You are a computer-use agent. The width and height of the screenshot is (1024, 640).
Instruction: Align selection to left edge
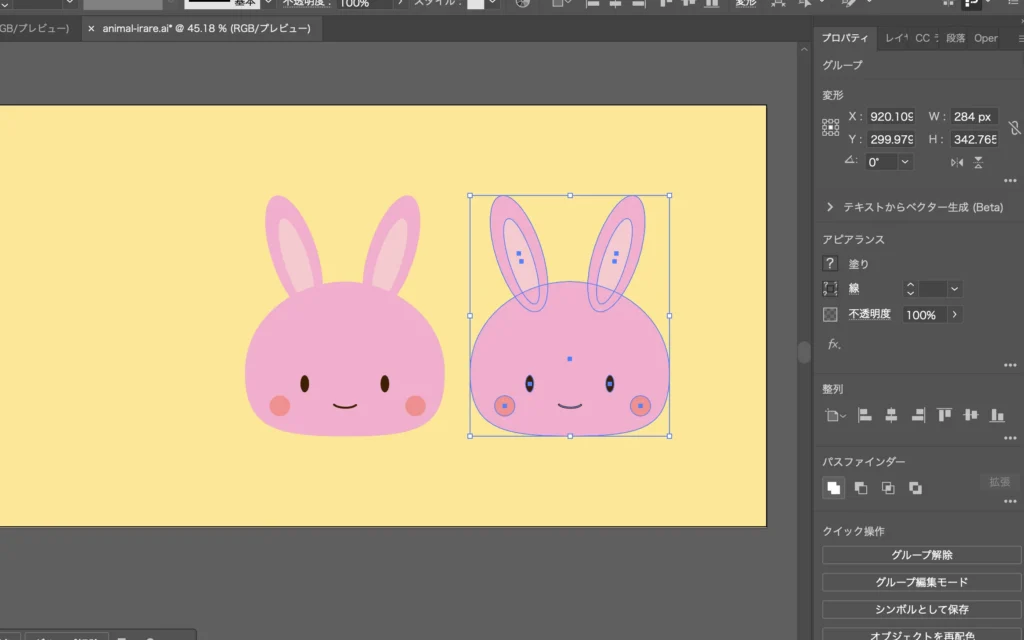(865, 415)
